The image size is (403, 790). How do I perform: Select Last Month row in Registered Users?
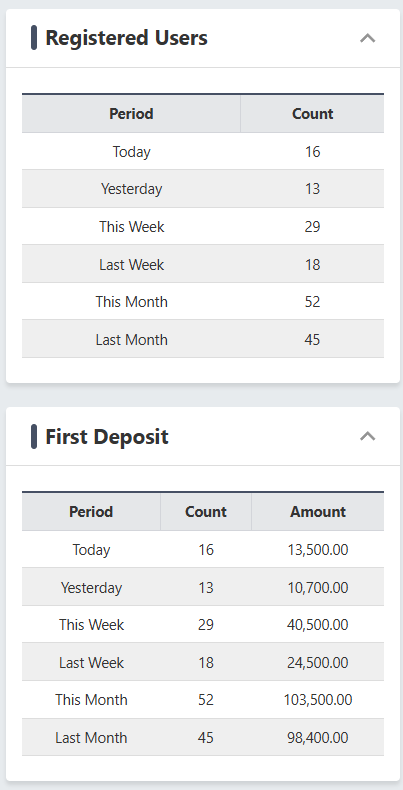[x=203, y=339]
